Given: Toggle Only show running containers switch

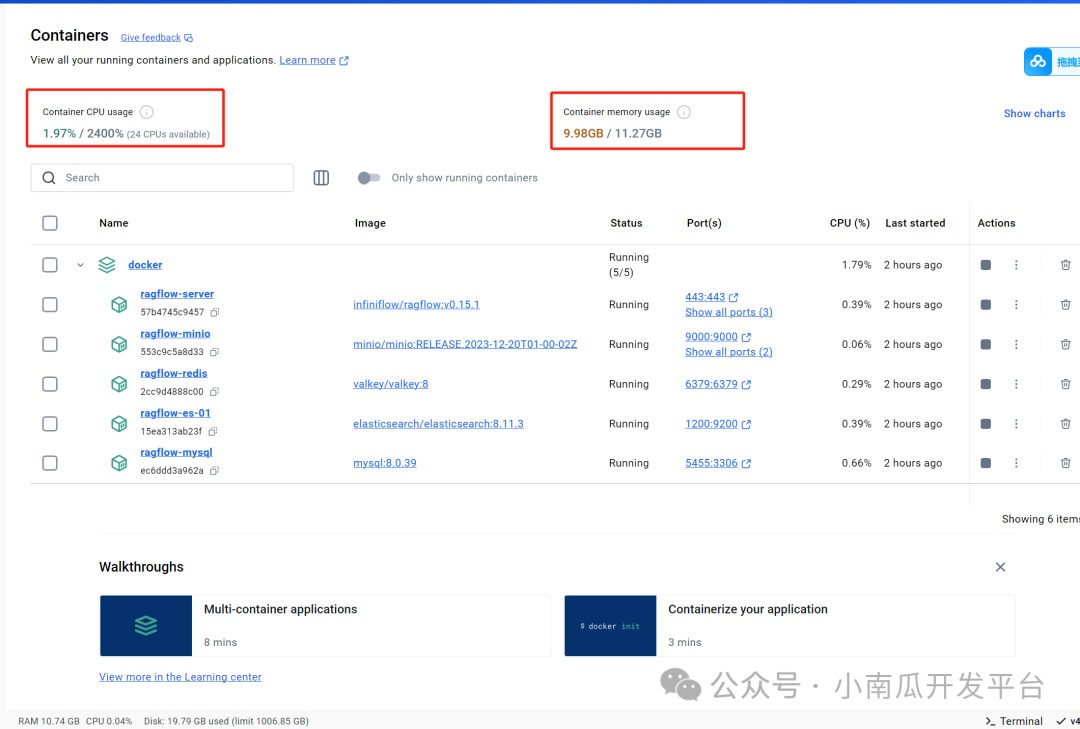Looking at the screenshot, I should pyautogui.click(x=369, y=178).
